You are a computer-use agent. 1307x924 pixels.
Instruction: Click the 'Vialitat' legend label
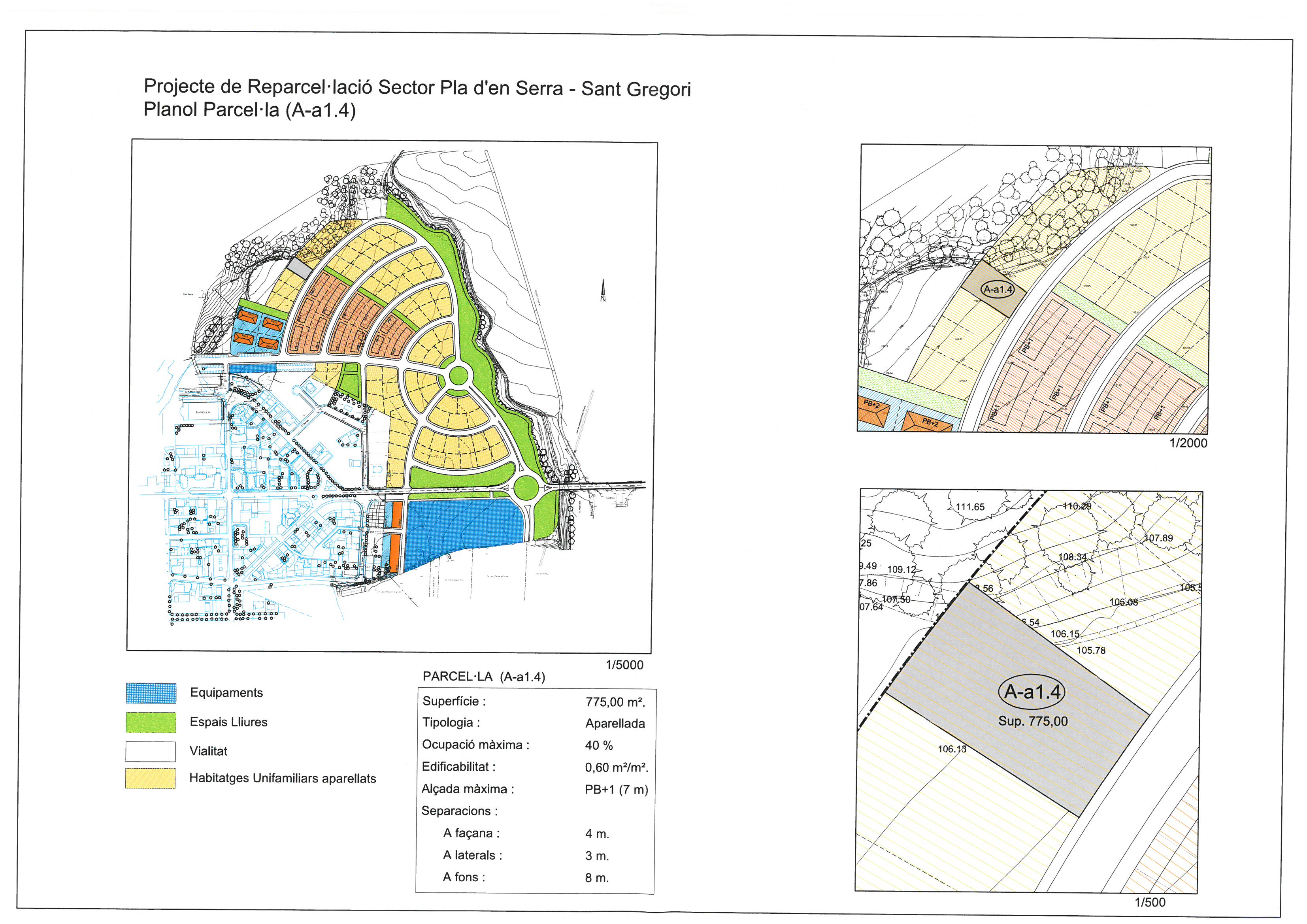point(208,751)
